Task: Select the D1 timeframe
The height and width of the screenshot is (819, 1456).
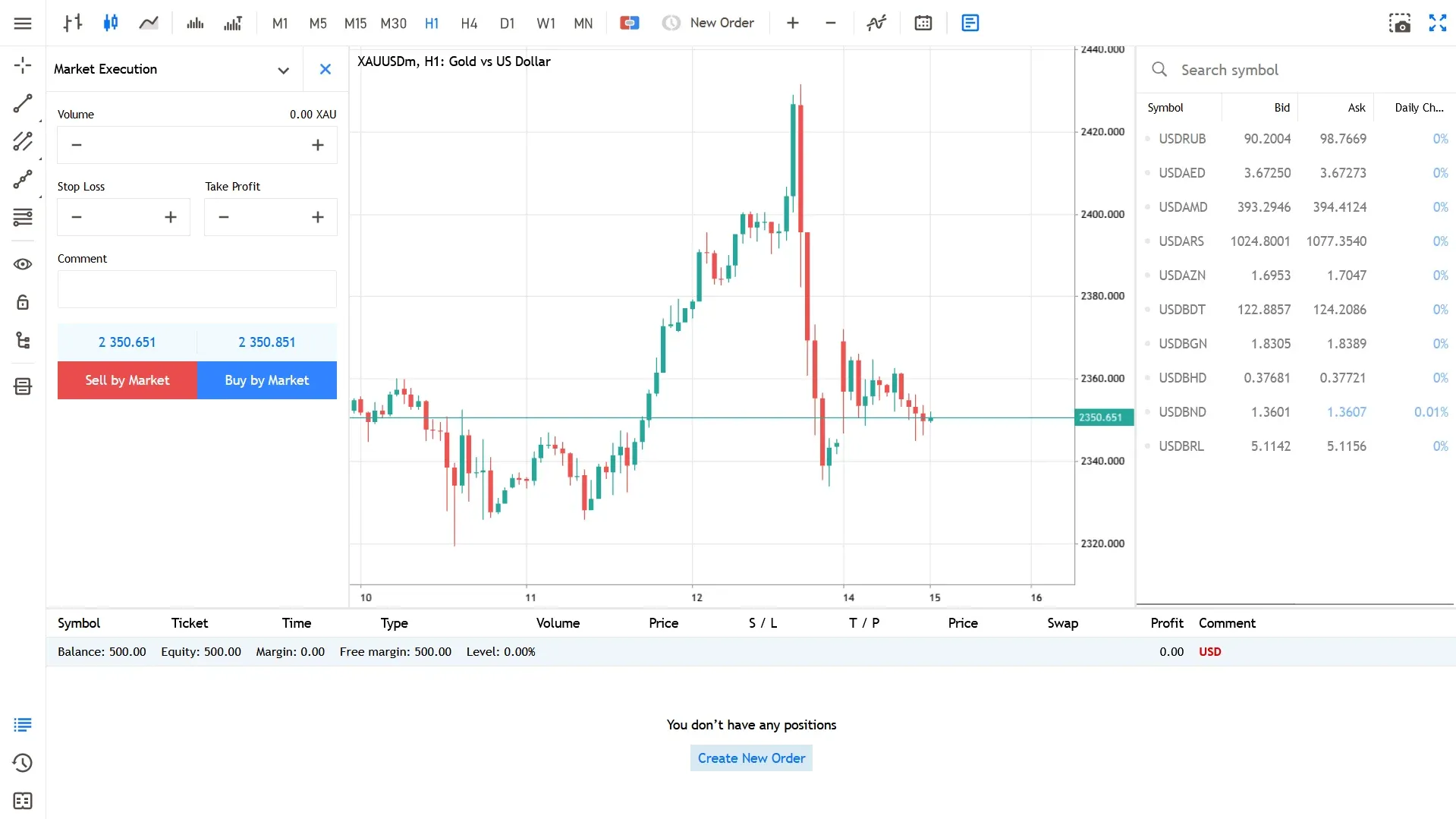Action: pos(507,23)
